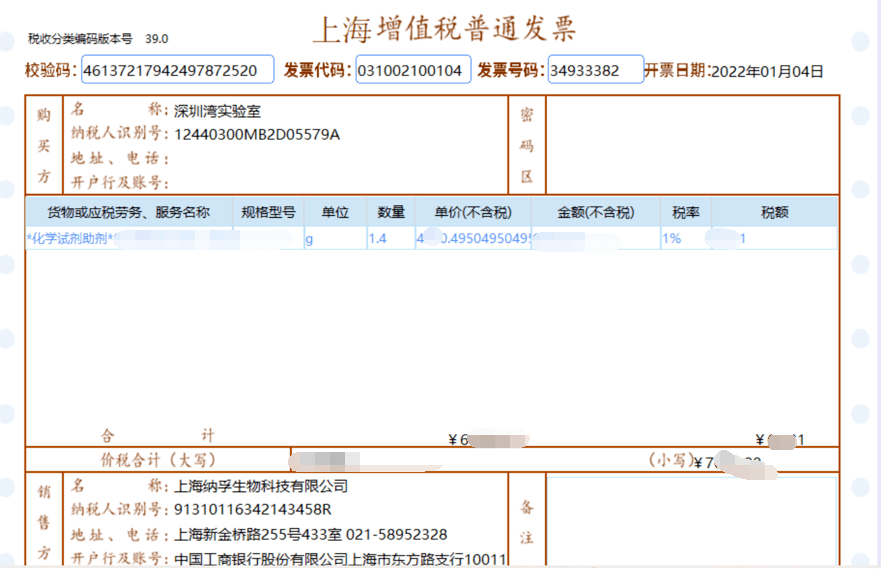This screenshot has width=881, height=577.
Task: Click the 税额 column header
Action: tap(774, 212)
